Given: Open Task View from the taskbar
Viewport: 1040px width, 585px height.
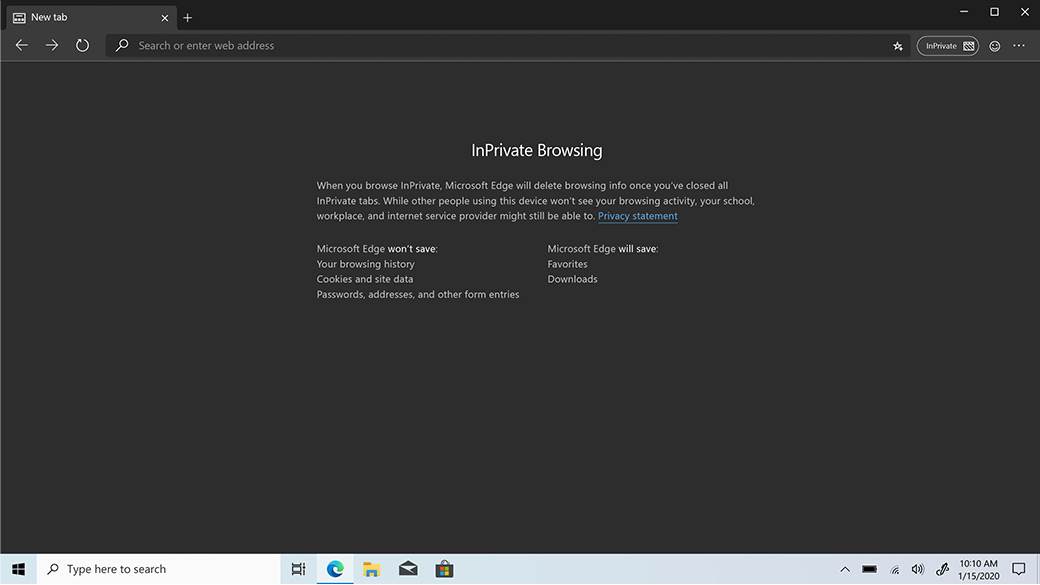Looking at the screenshot, I should click(x=297, y=568).
